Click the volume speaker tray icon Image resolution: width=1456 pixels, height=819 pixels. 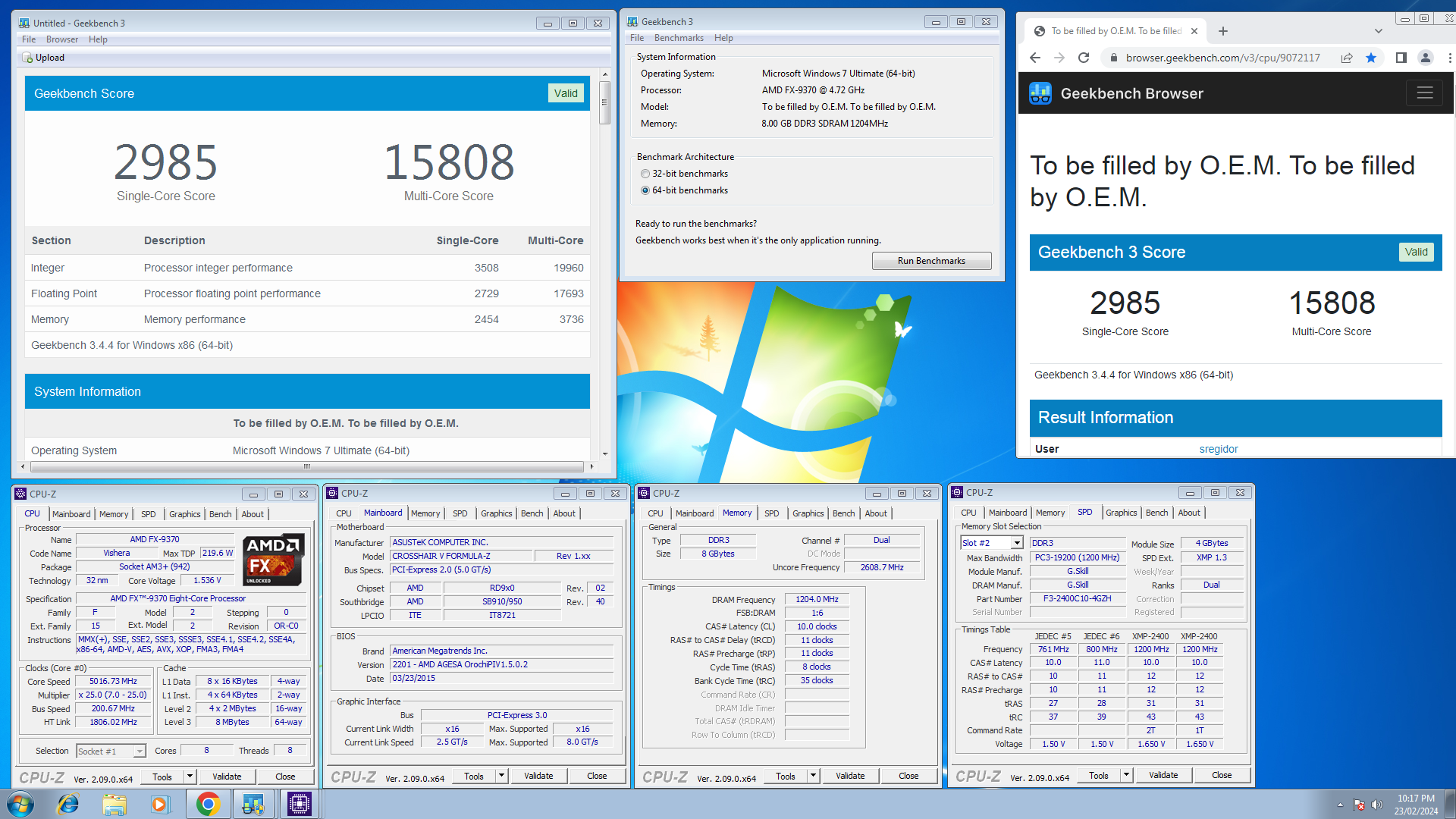pos(1377,805)
